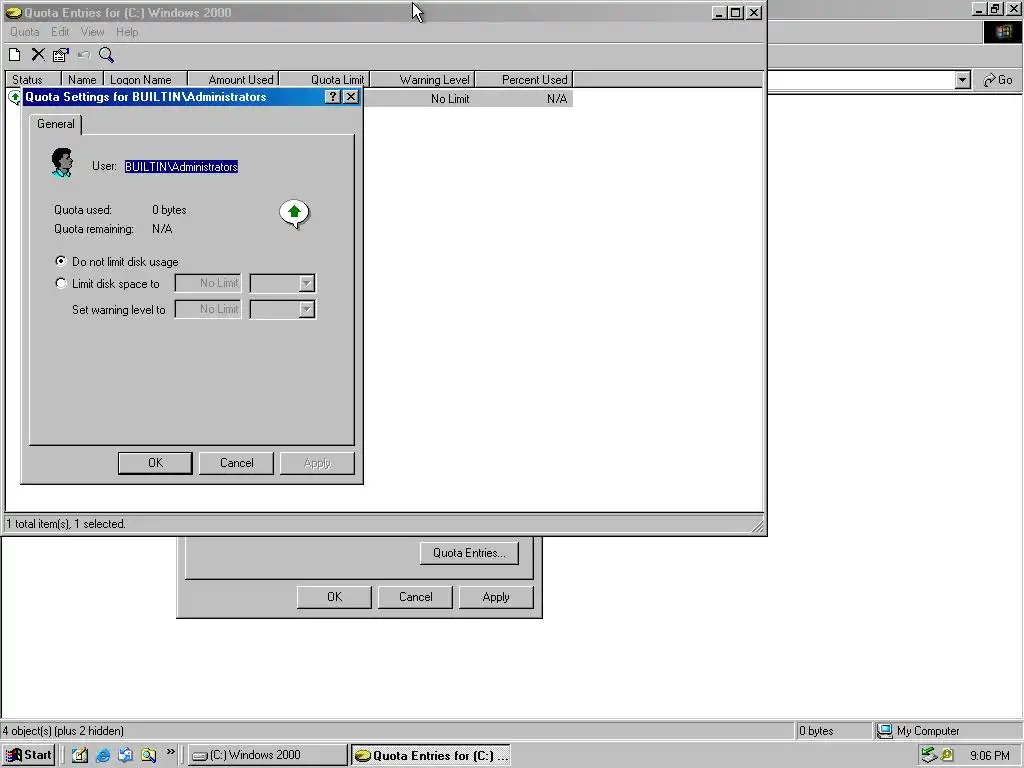Click the 9:06 PM clock
The width and height of the screenshot is (1024, 768).
point(989,756)
